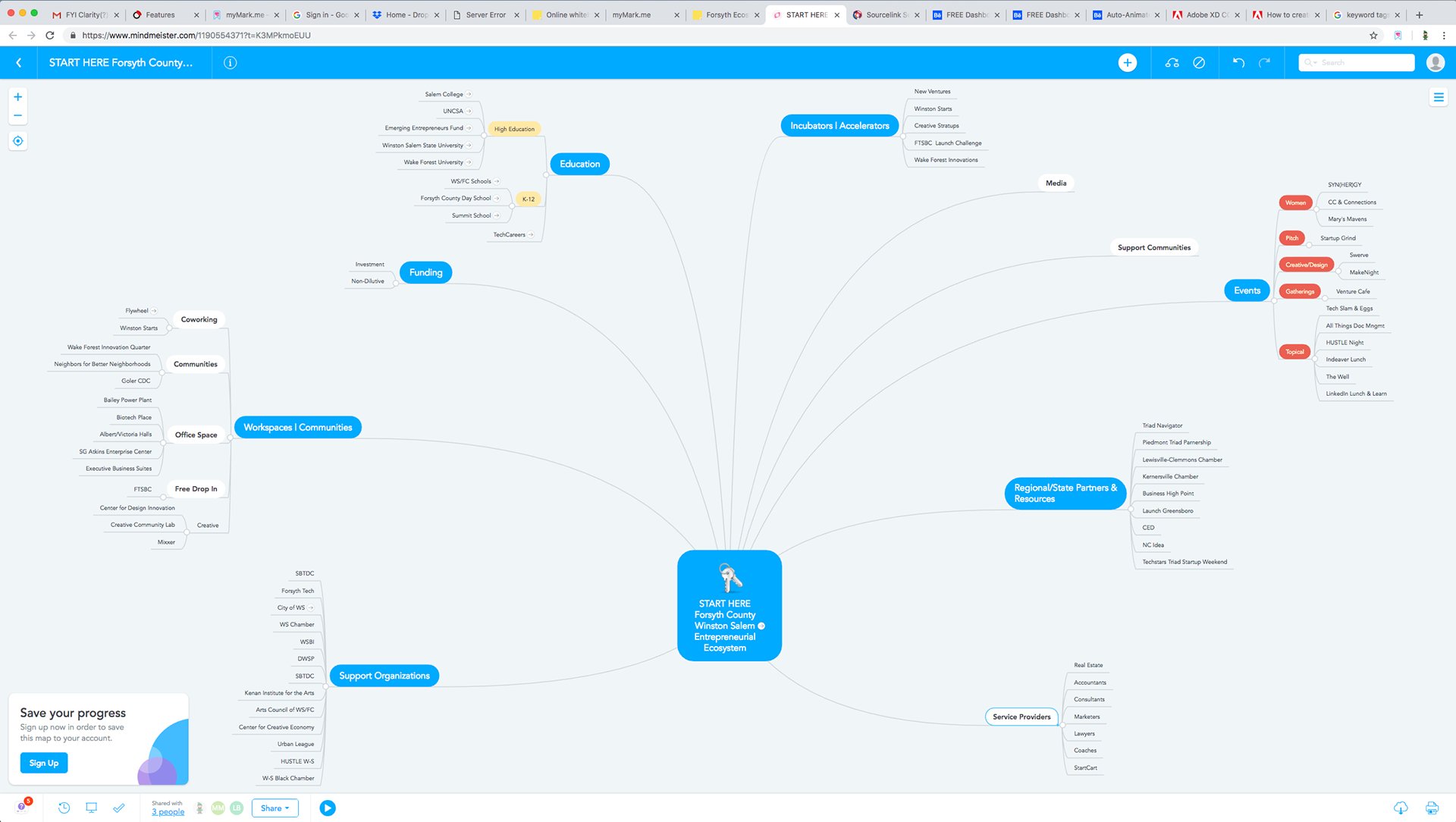Select the central START HERE root node
Screen dimensions: 1456x822
click(729, 605)
